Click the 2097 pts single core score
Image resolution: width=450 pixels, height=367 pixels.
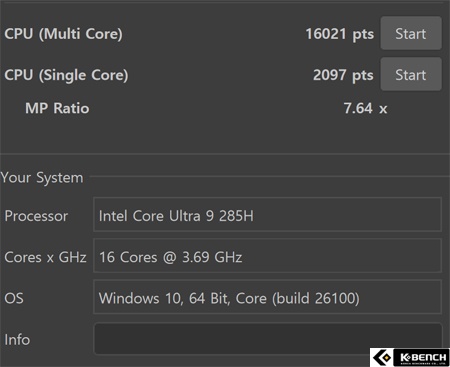click(343, 75)
